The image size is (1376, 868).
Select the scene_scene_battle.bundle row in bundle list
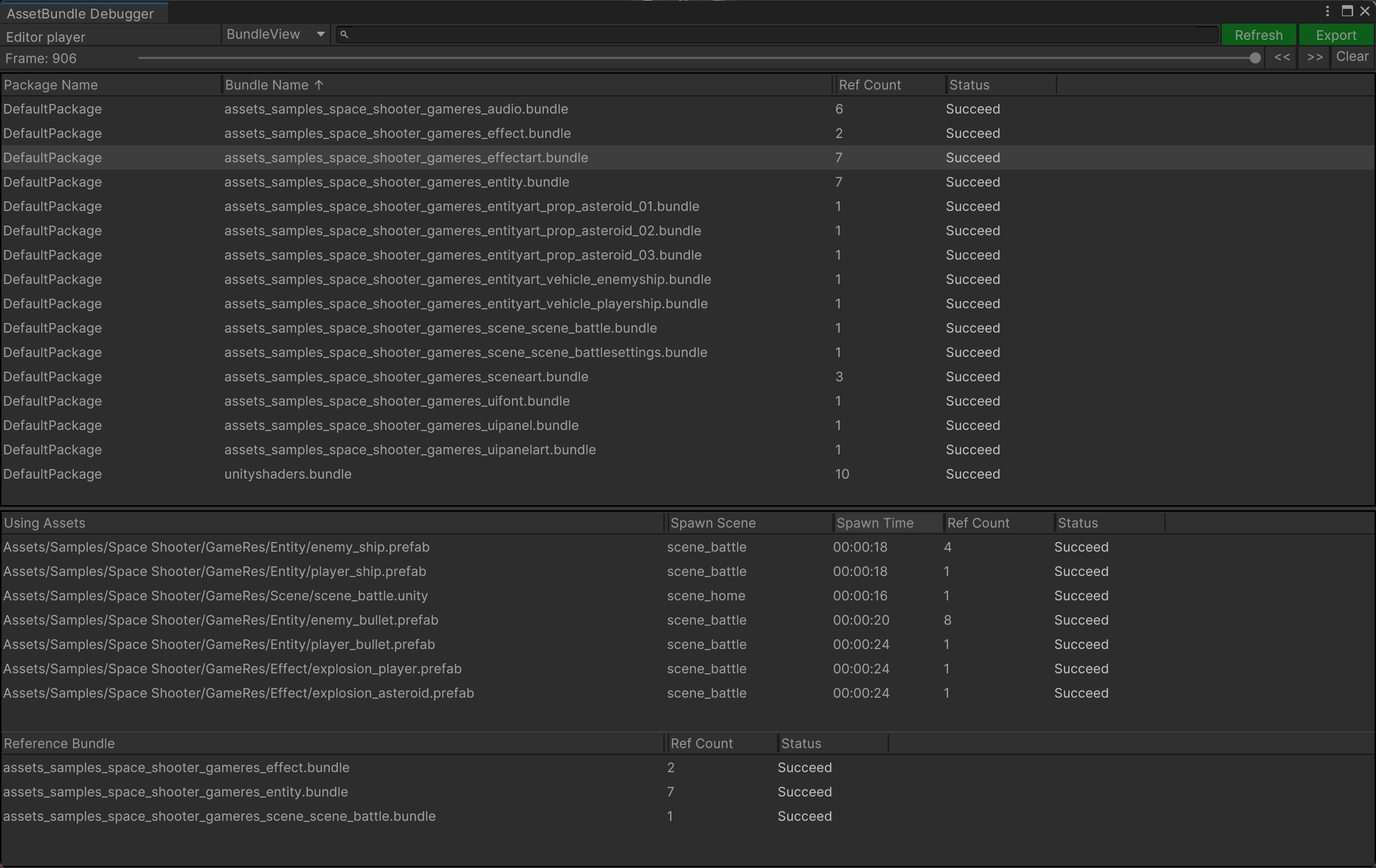coord(688,328)
